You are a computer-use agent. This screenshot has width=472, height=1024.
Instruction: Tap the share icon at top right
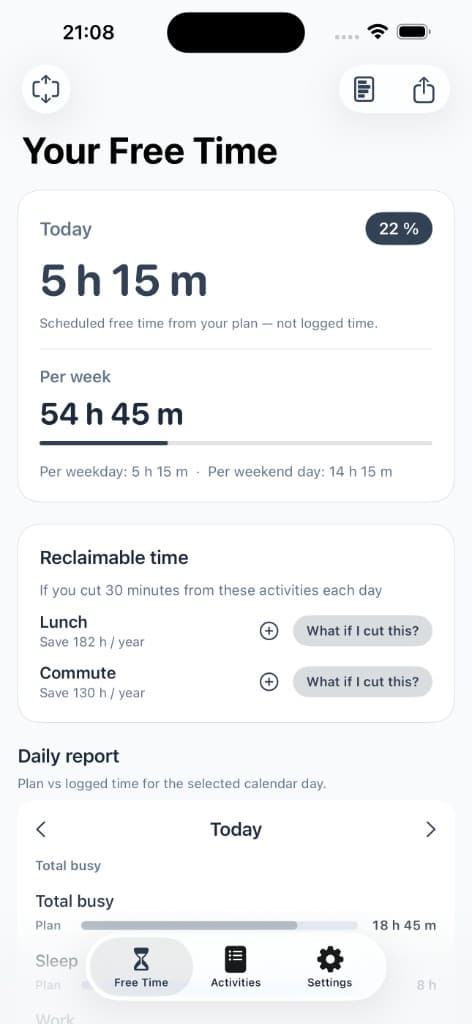coord(424,89)
